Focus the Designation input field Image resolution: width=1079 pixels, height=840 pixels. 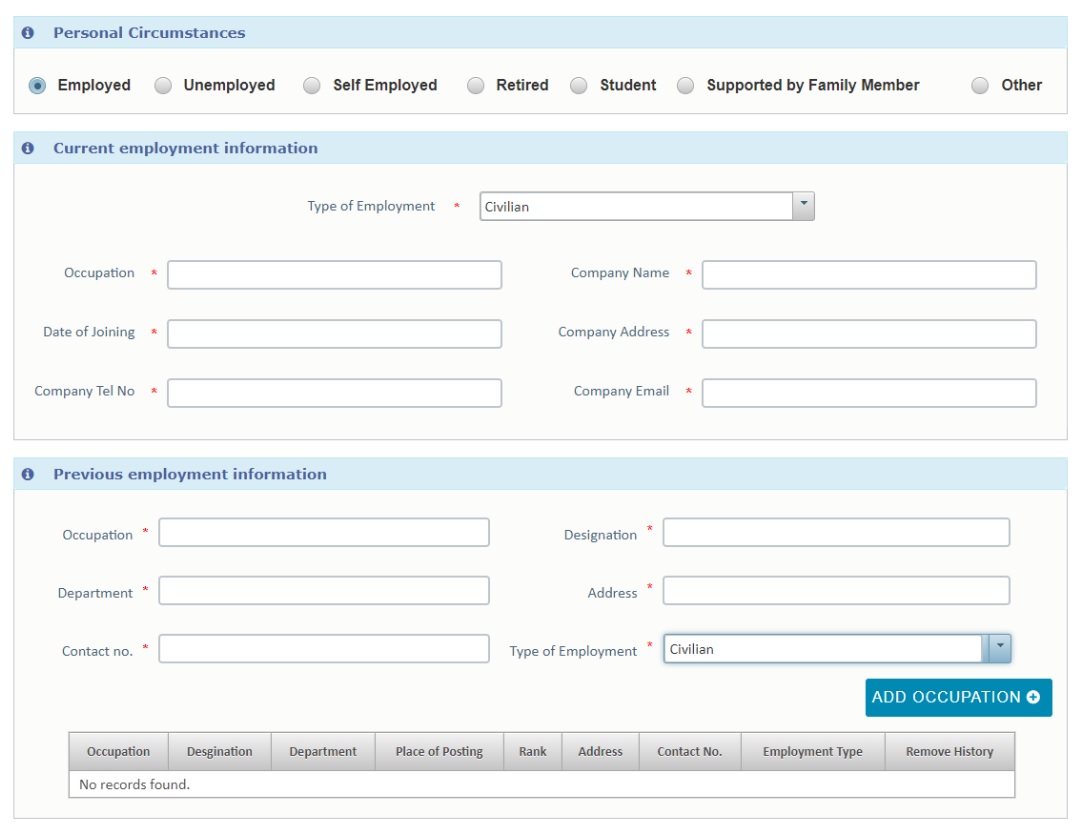point(836,532)
